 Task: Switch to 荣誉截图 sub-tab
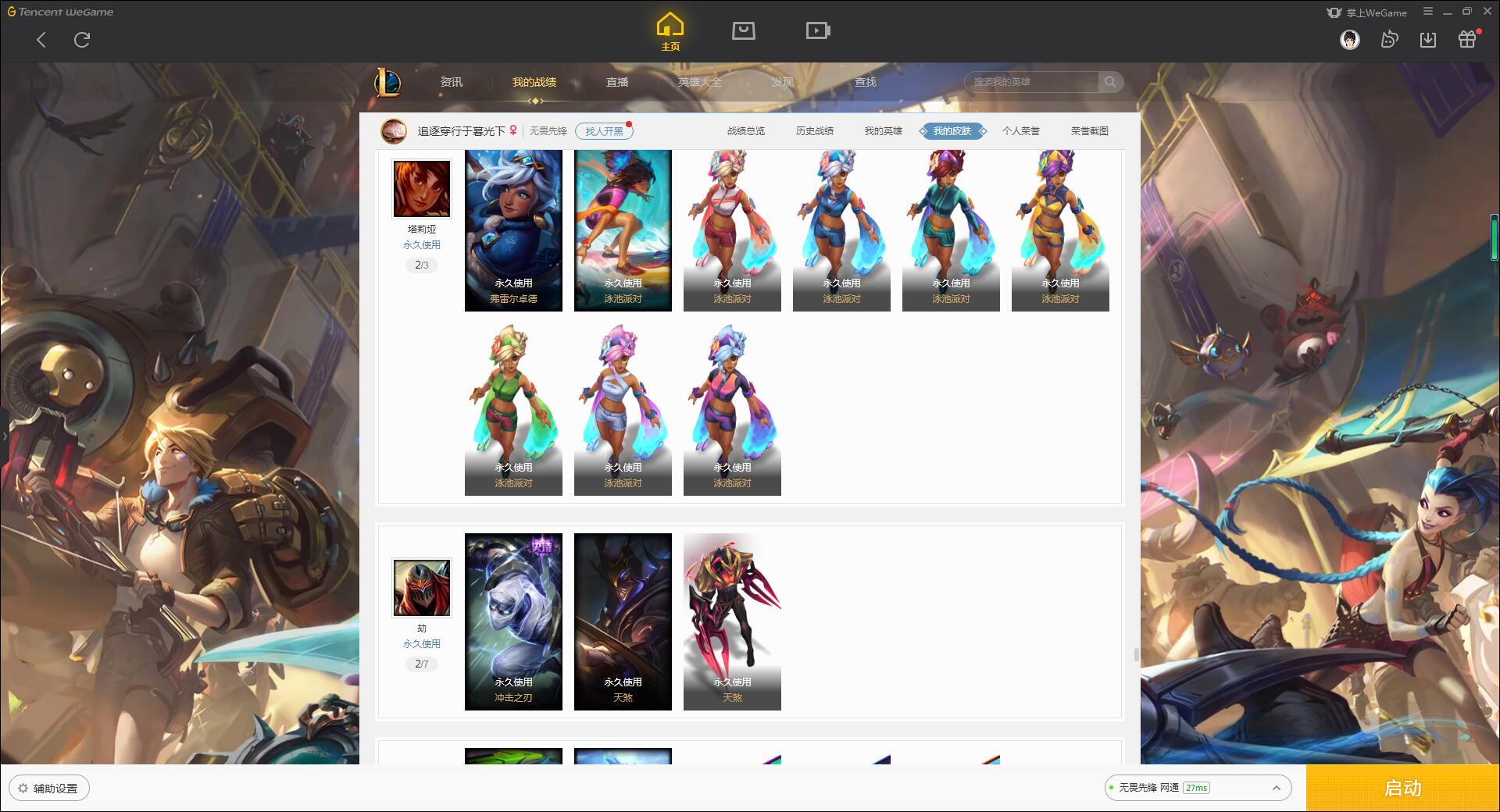click(1090, 131)
